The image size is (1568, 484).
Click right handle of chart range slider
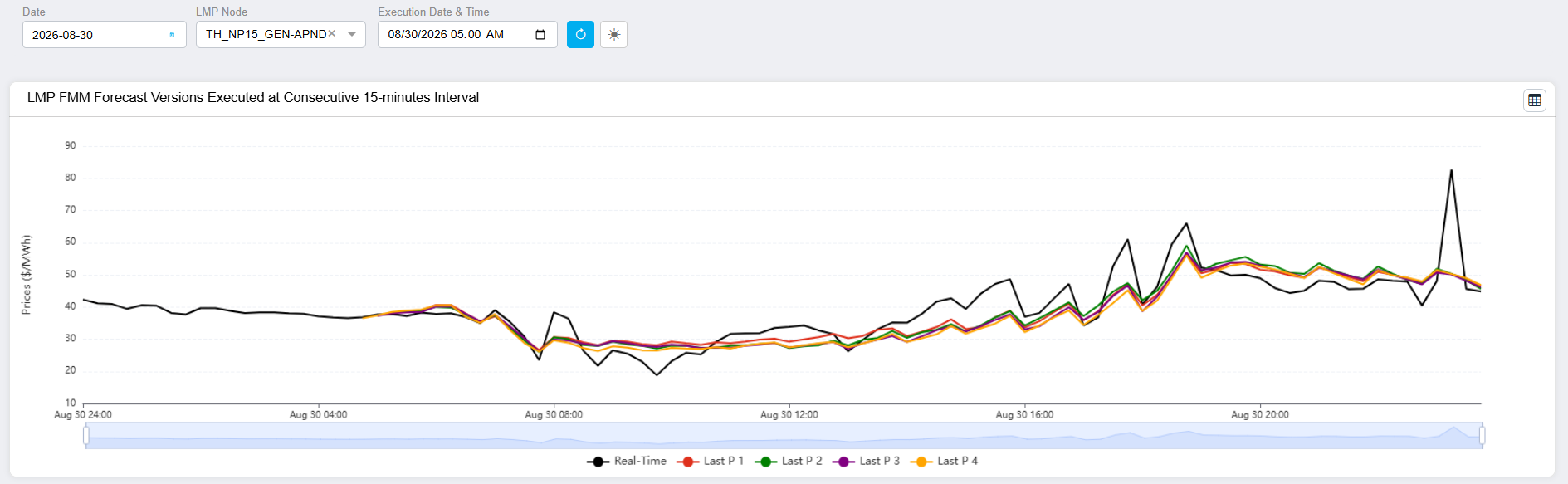[x=1482, y=435]
